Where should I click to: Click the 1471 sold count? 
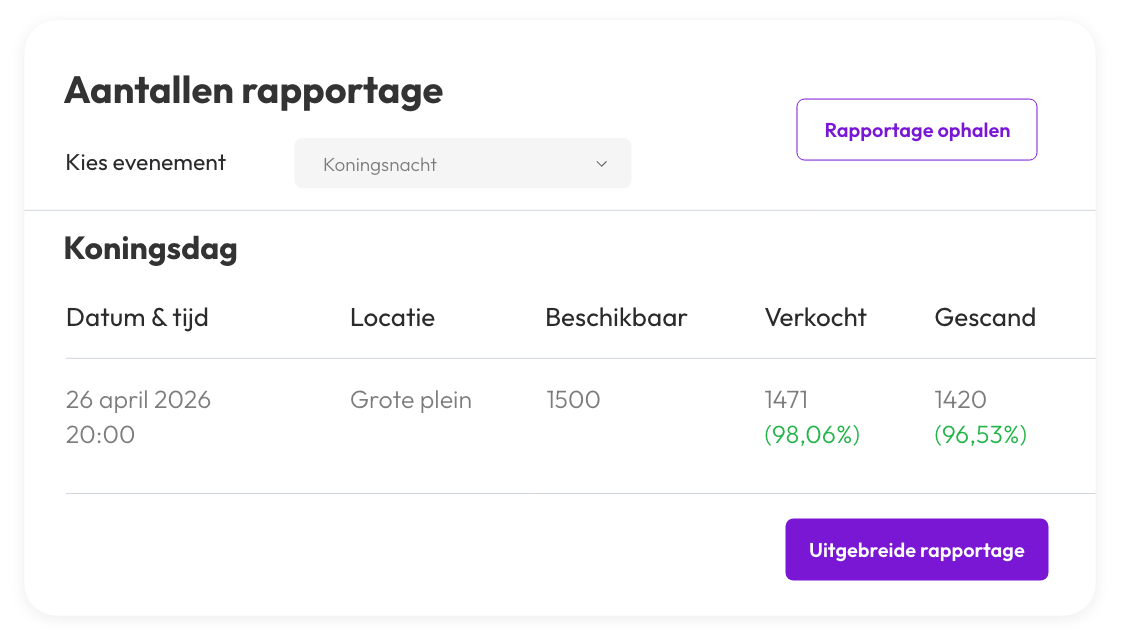click(786, 400)
